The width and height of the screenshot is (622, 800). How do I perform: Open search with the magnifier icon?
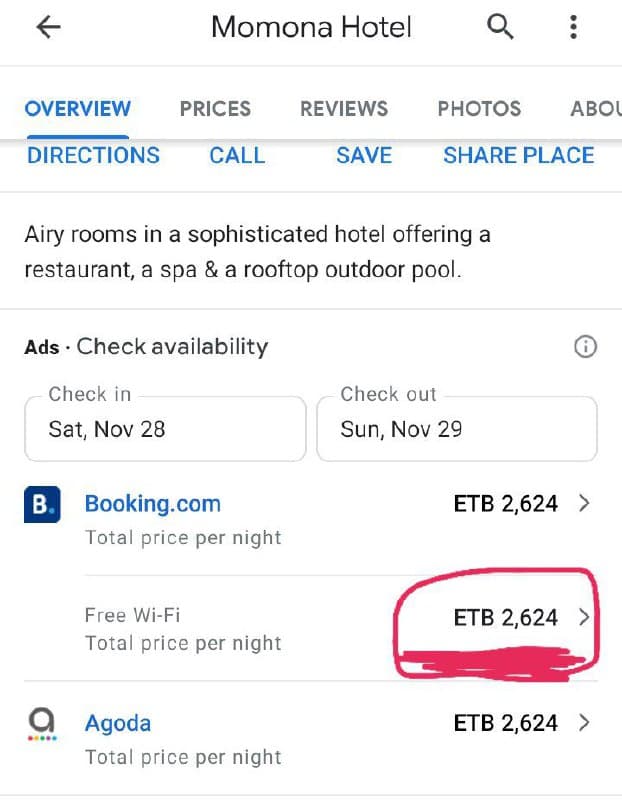click(500, 27)
